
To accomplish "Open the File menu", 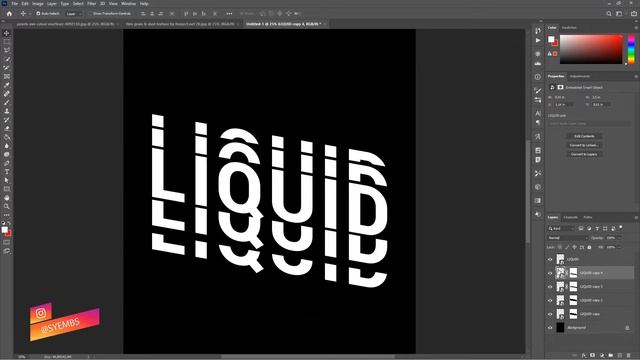I will pos(14,4).
